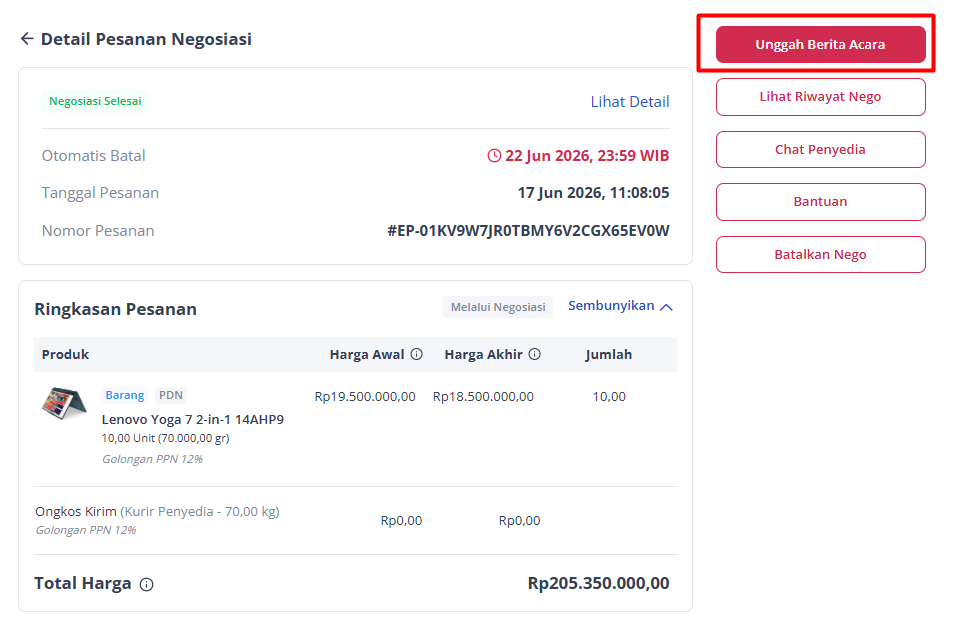Click the Sembunyikan link
This screenshot has width=962, height=622.
coord(611,305)
